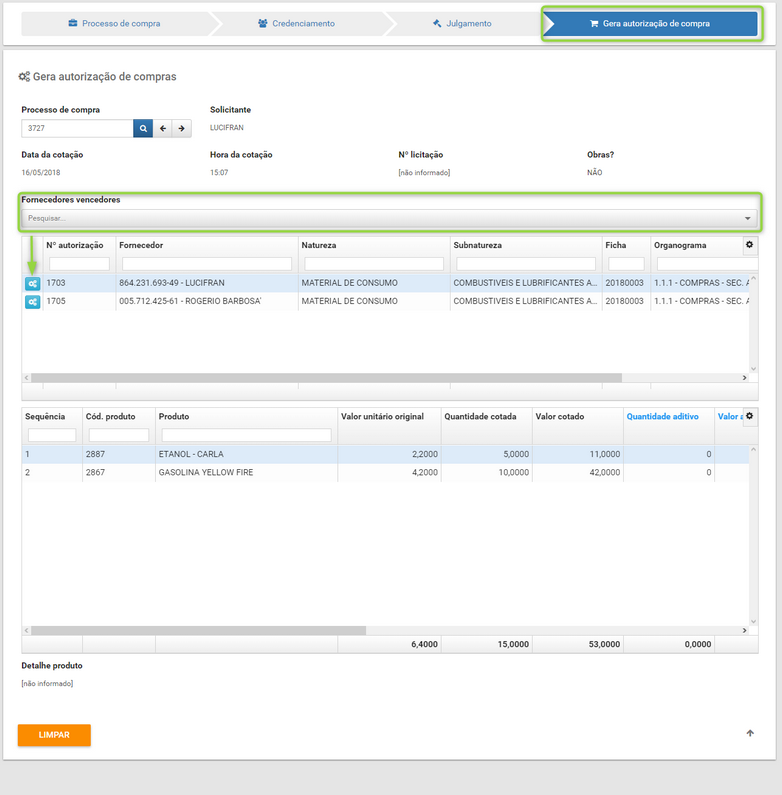Screen dimensions: 782x795
Task: Select product GASOLINA YELLOW FIRE
Action: (206, 473)
